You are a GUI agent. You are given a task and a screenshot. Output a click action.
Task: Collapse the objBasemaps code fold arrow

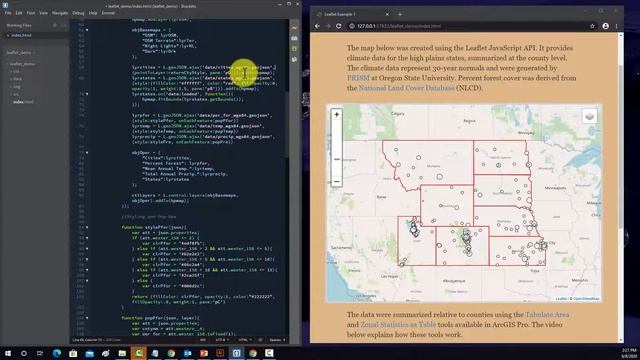pyautogui.click(x=87, y=30)
